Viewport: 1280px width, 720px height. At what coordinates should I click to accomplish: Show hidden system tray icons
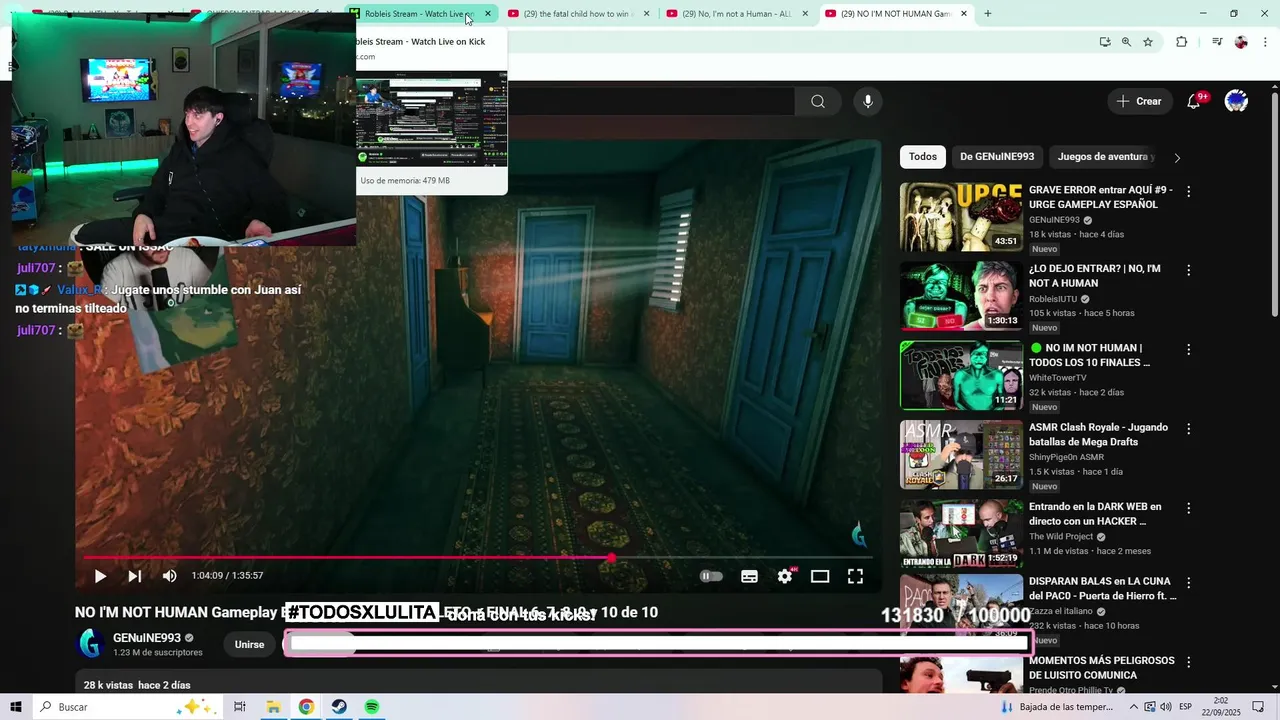(x=1133, y=707)
